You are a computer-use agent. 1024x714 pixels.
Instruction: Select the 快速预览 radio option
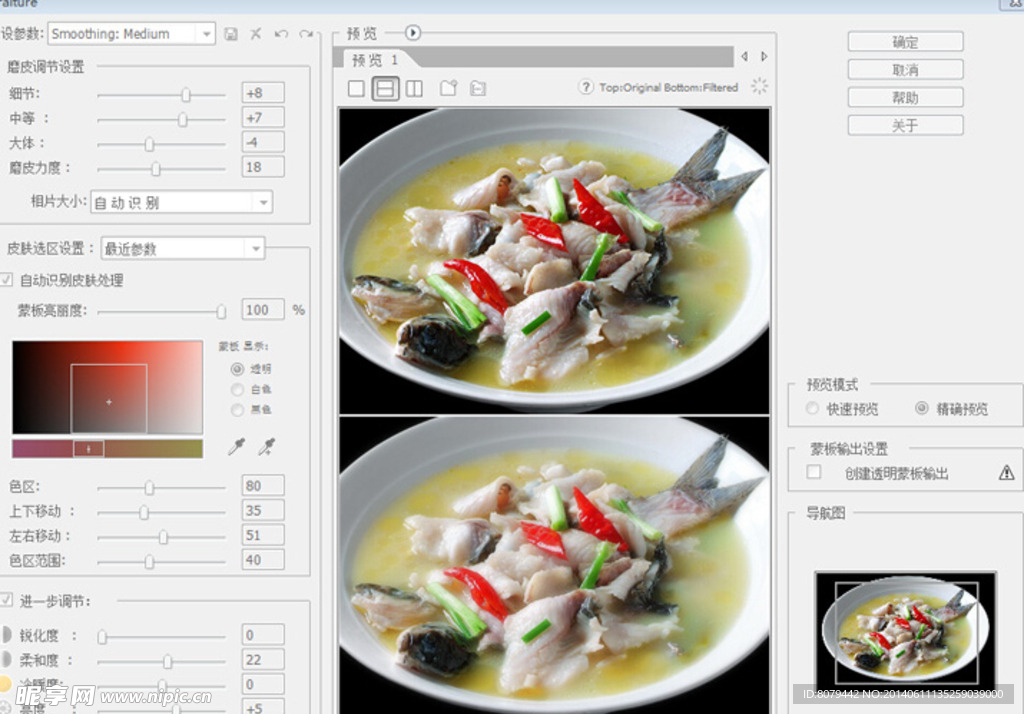812,409
